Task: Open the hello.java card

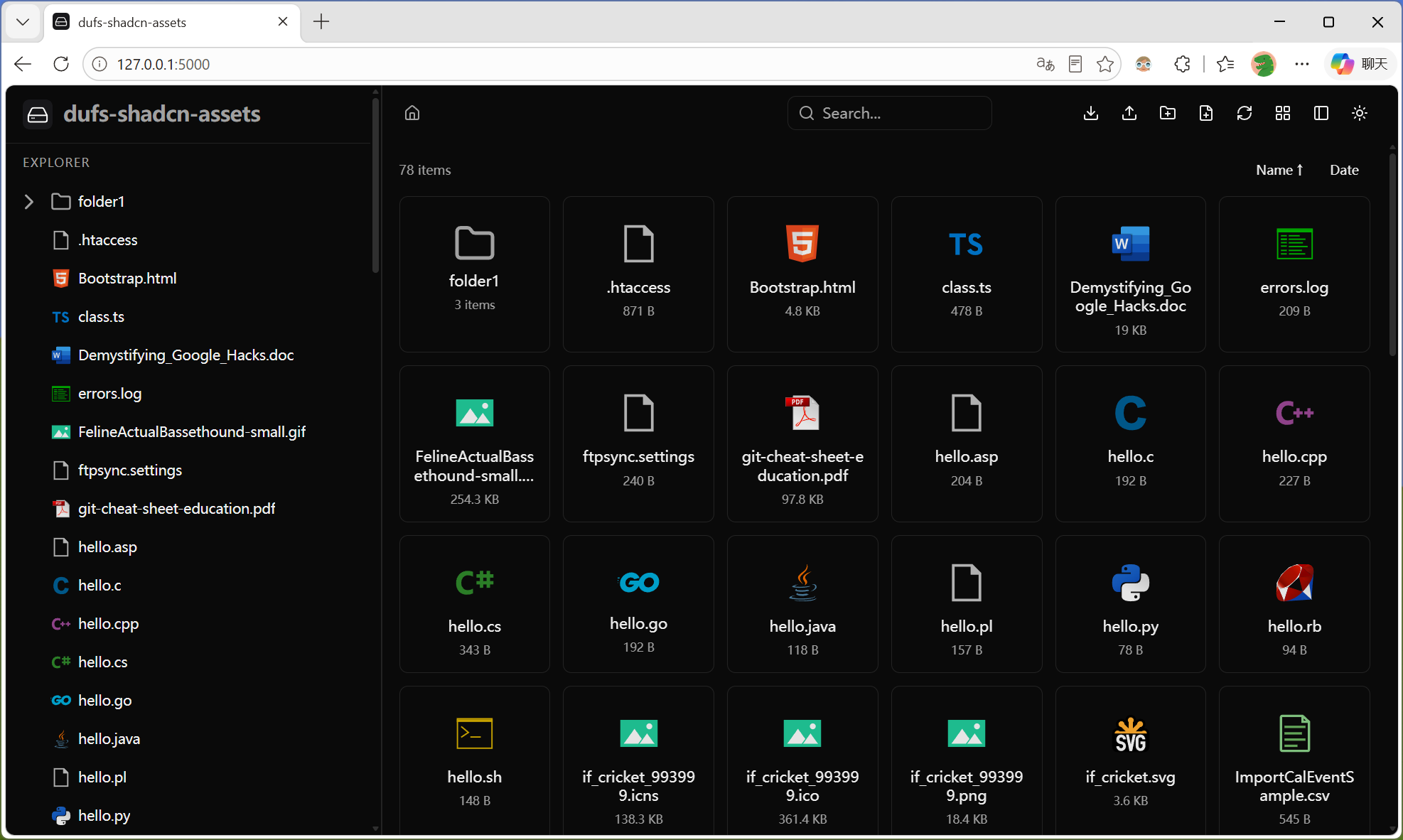Action: (802, 604)
